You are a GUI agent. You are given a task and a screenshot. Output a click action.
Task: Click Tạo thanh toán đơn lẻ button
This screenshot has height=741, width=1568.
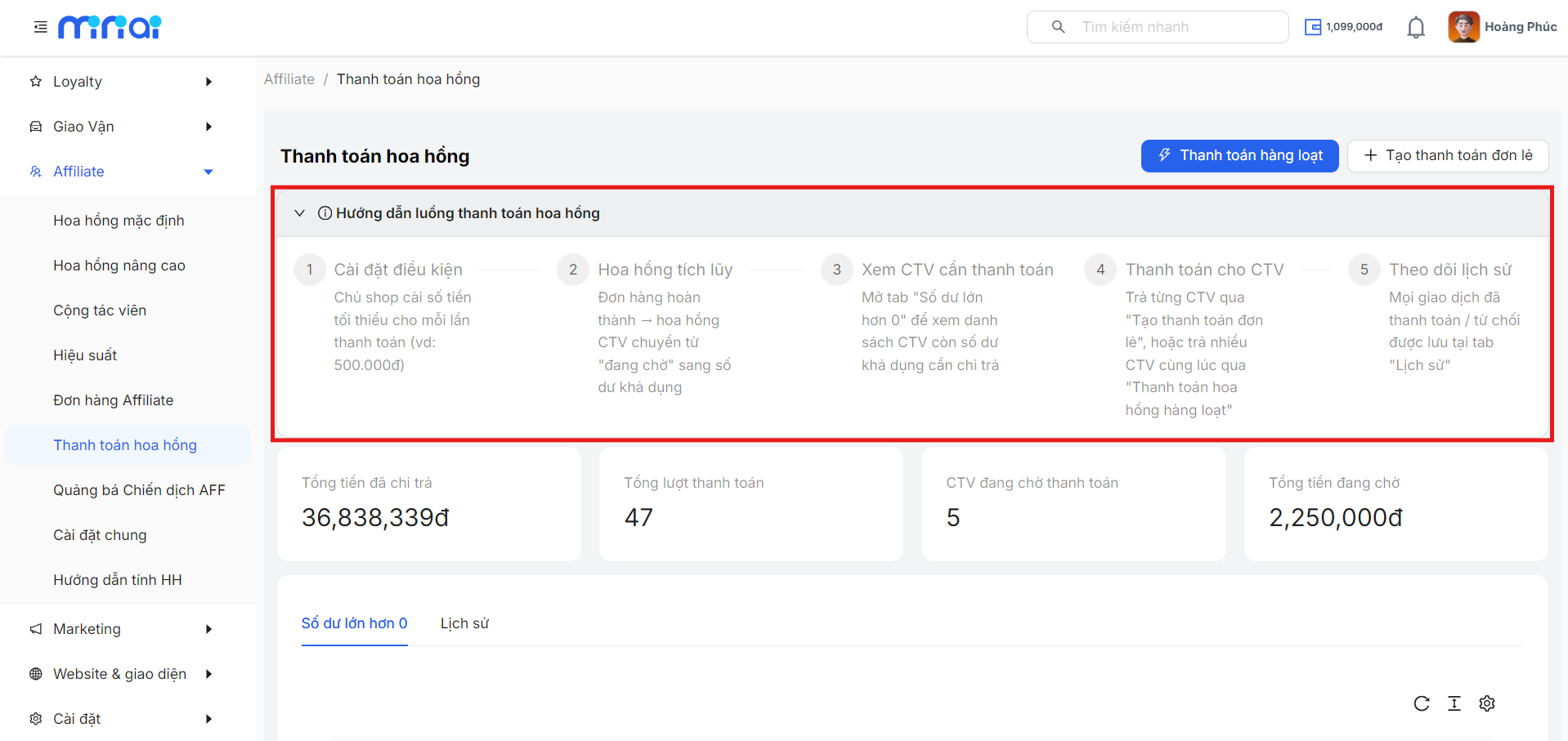(x=1448, y=156)
